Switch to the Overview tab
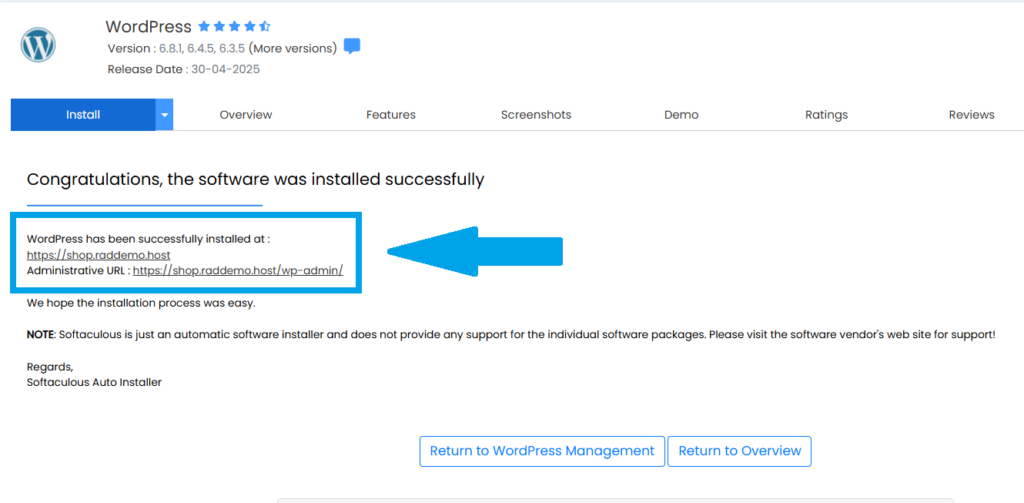Viewport: 1024px width, 503px height. pyautogui.click(x=246, y=115)
